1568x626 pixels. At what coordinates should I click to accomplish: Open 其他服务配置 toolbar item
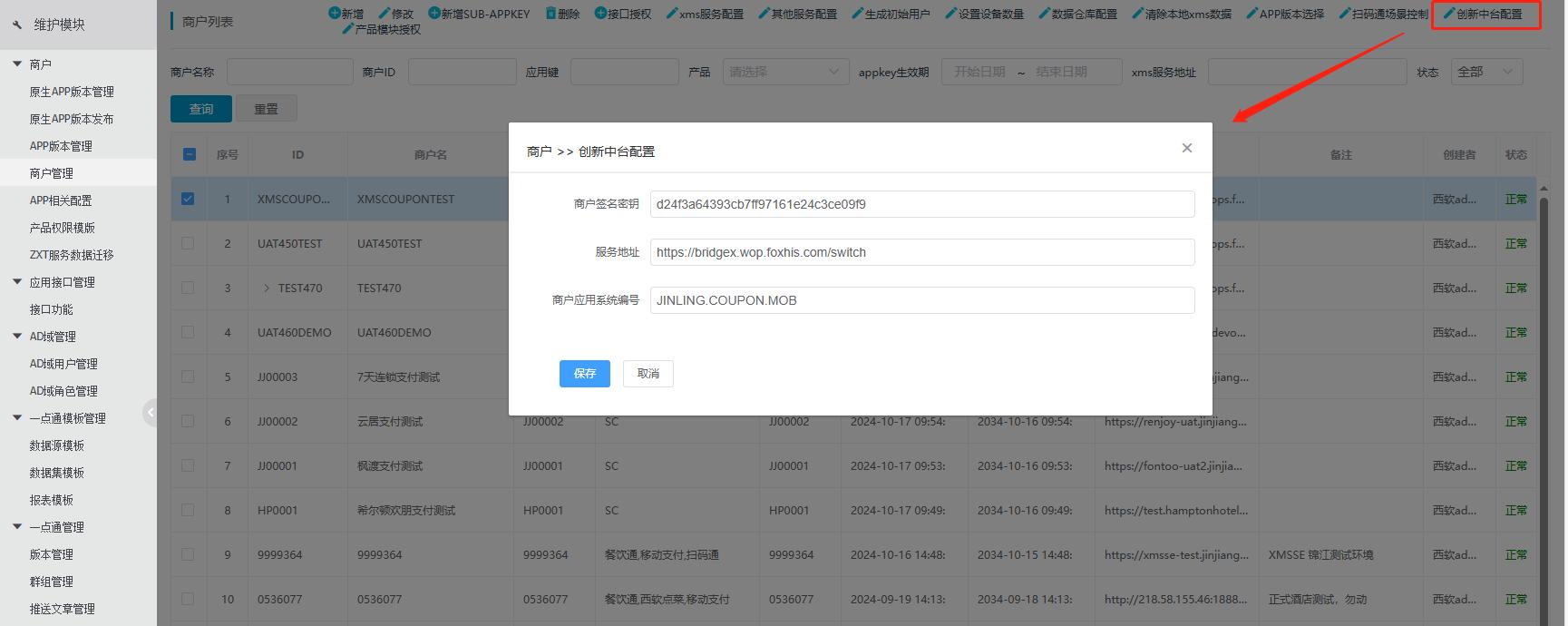coord(797,14)
